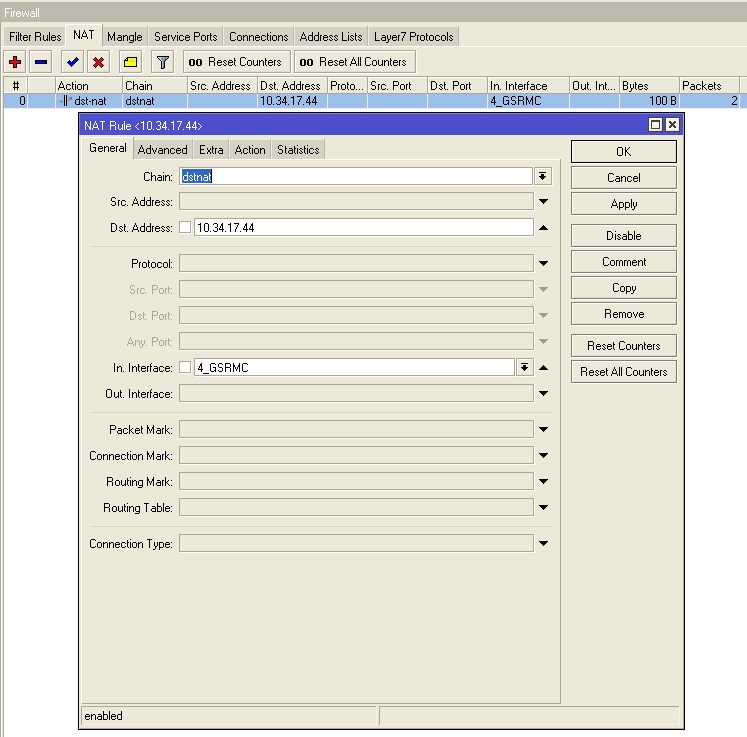Expand the Connection Type field
This screenshot has height=737, width=747.
click(x=543, y=543)
